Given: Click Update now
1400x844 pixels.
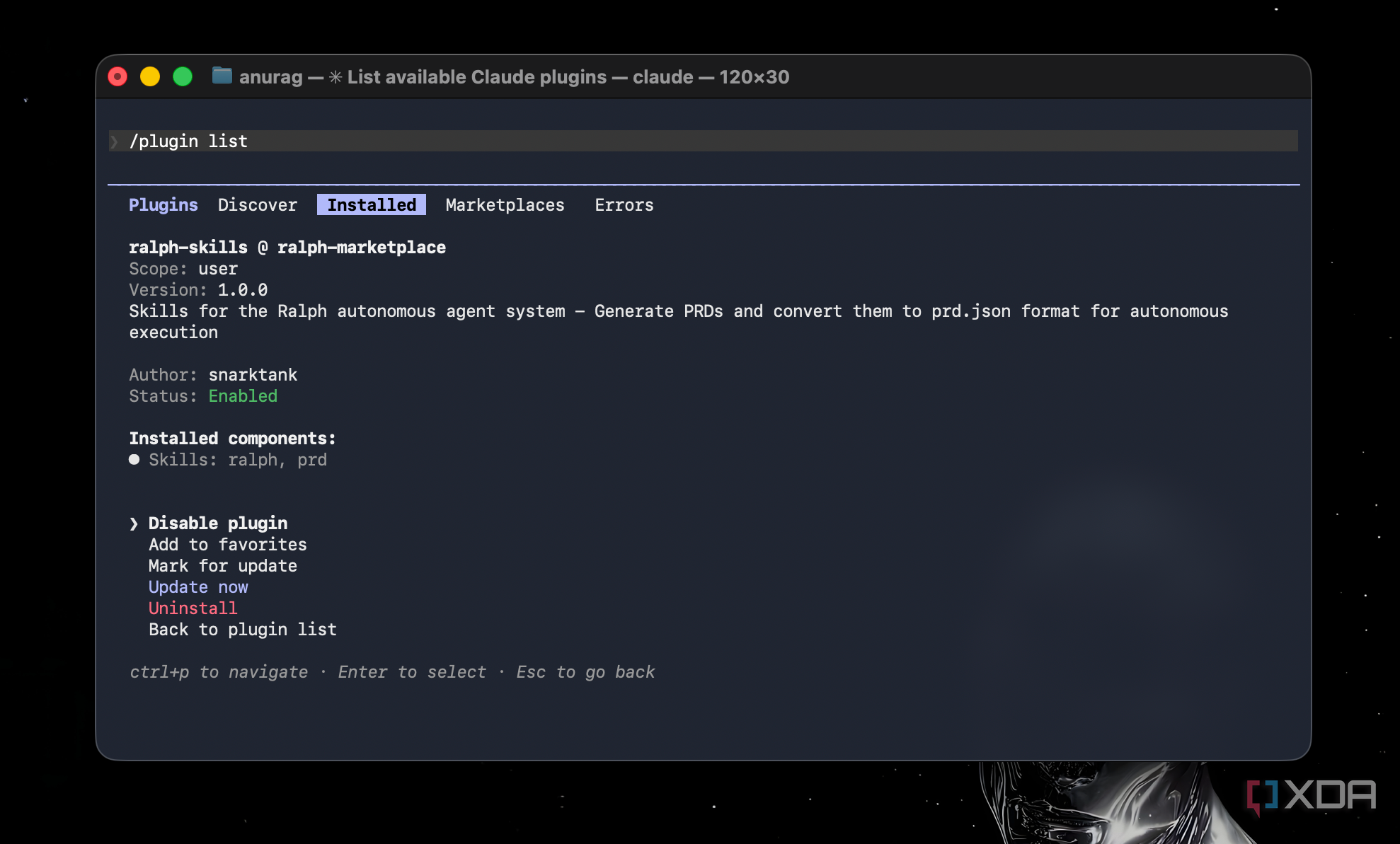Looking at the screenshot, I should 198,587.
